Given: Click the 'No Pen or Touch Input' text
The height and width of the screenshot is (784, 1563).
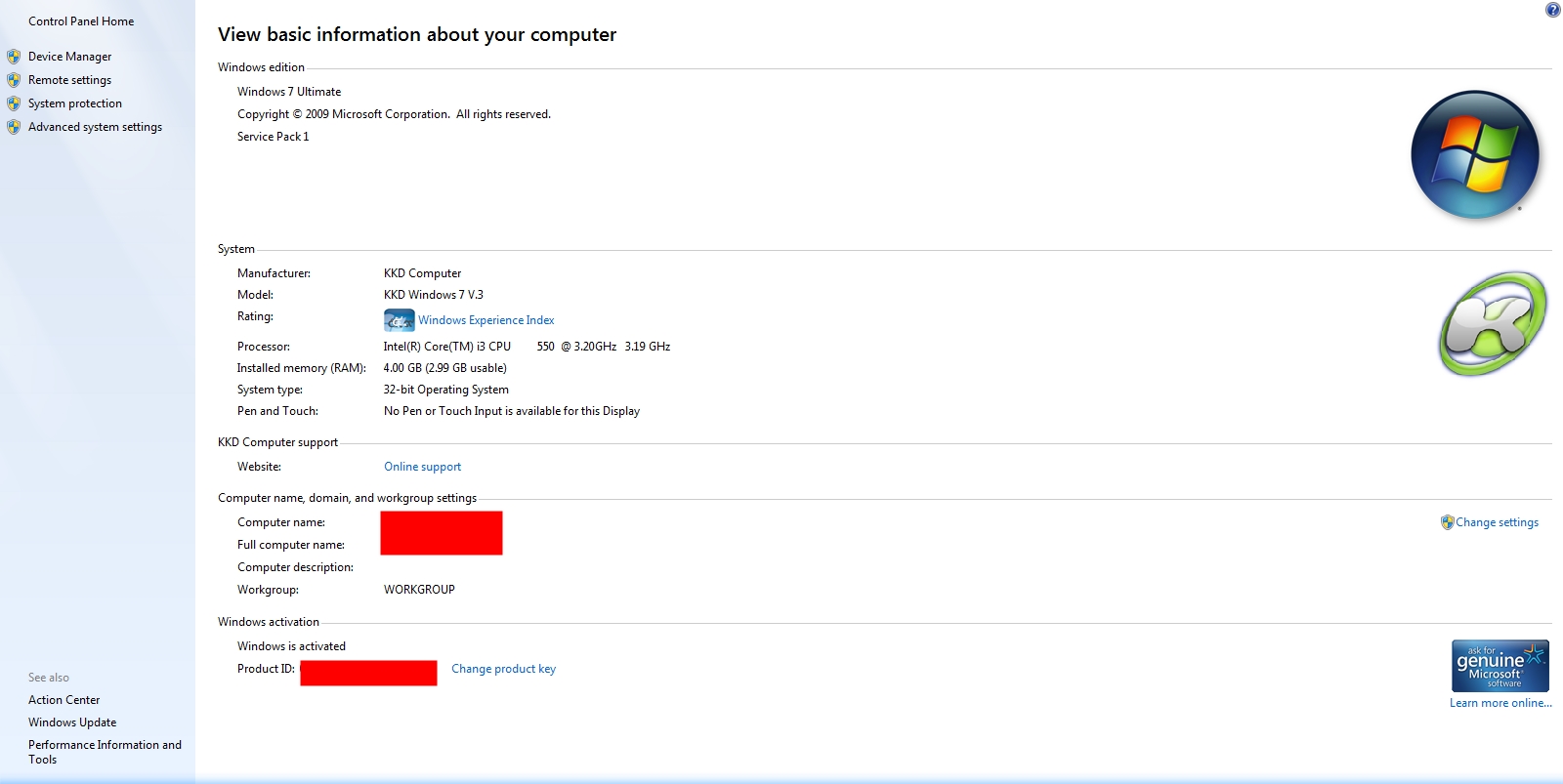Looking at the screenshot, I should [x=512, y=411].
